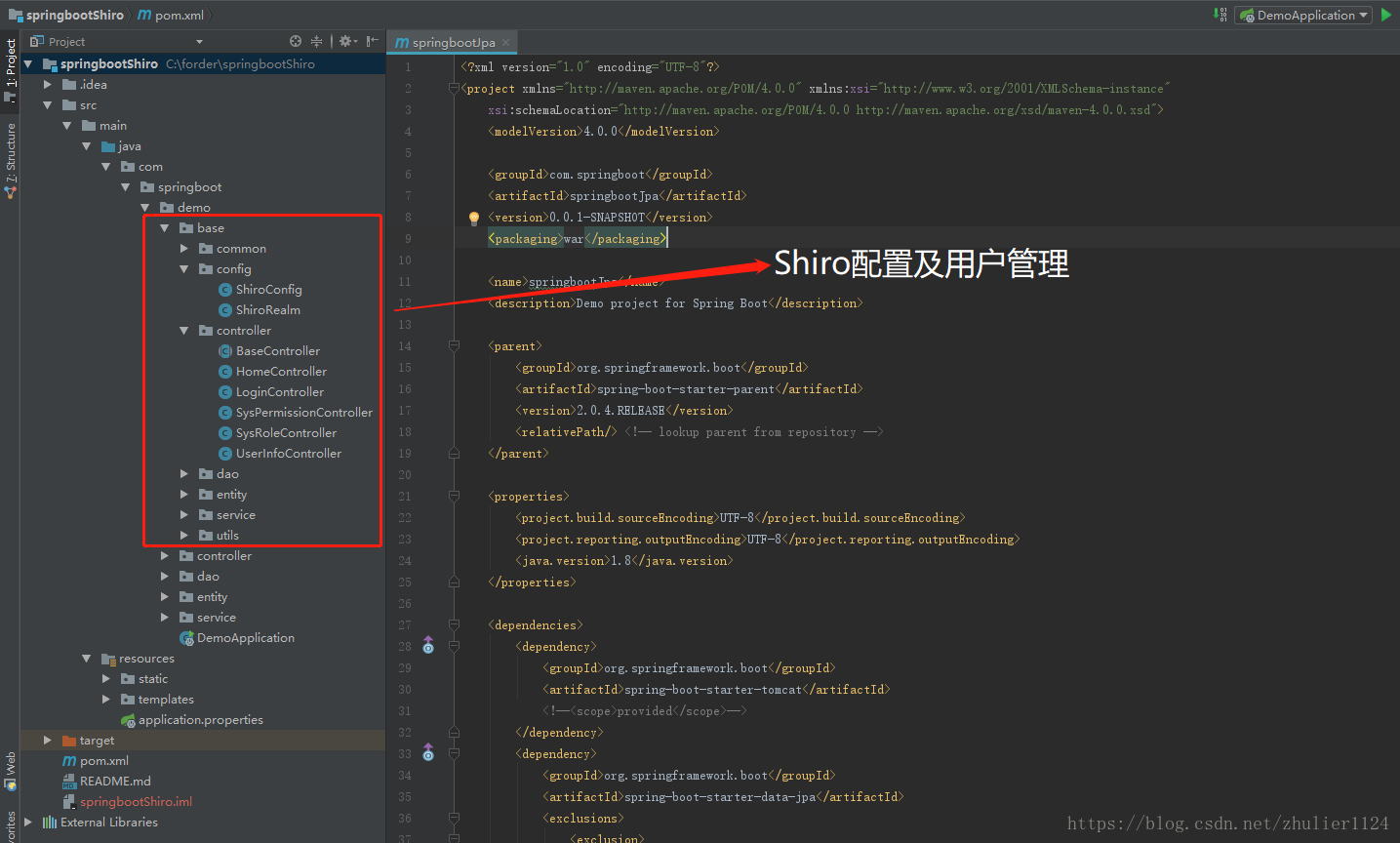Open ShiroConfig class icon

tap(225, 289)
